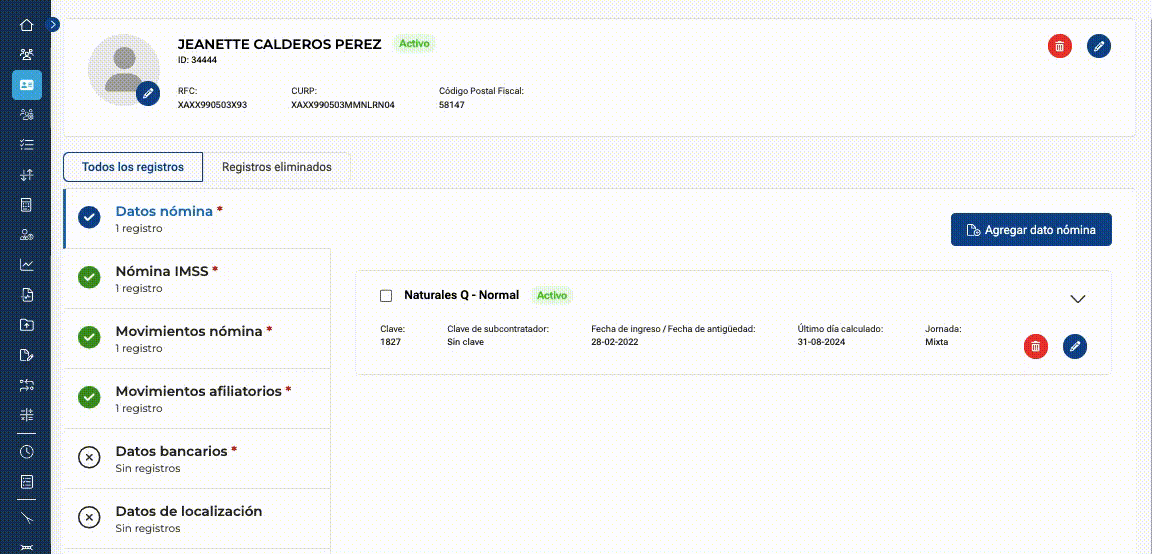
Task: Open the line chart reports icon in sidebar
Action: (26, 265)
